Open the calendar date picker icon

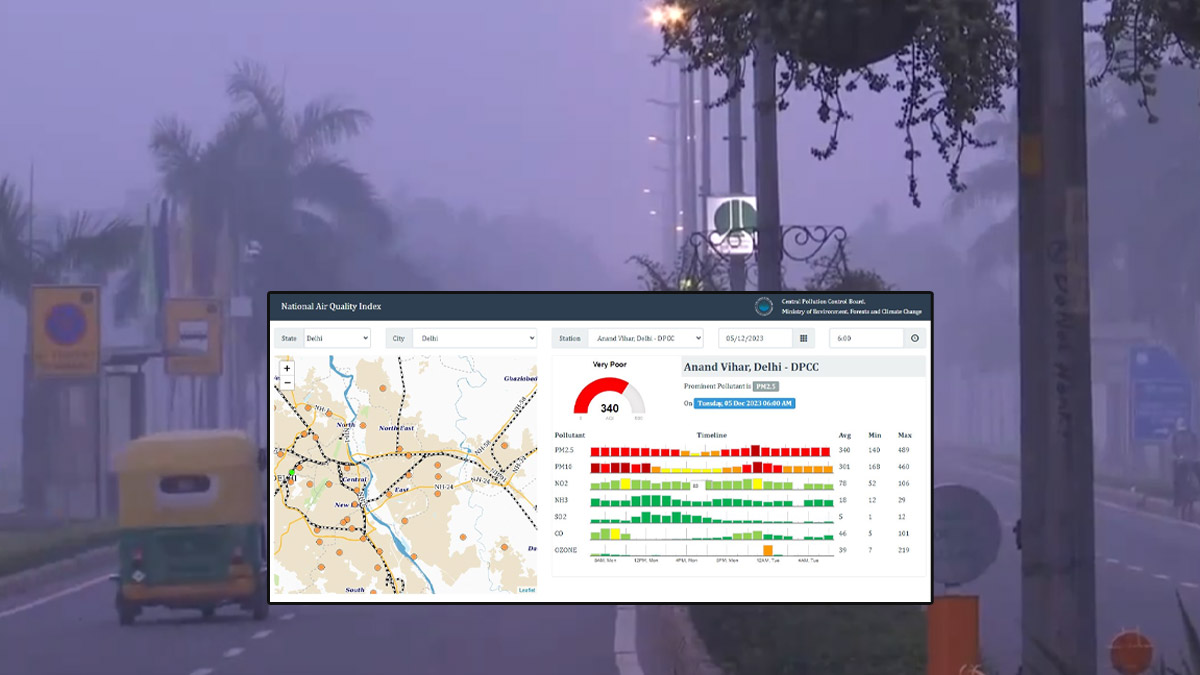804,338
